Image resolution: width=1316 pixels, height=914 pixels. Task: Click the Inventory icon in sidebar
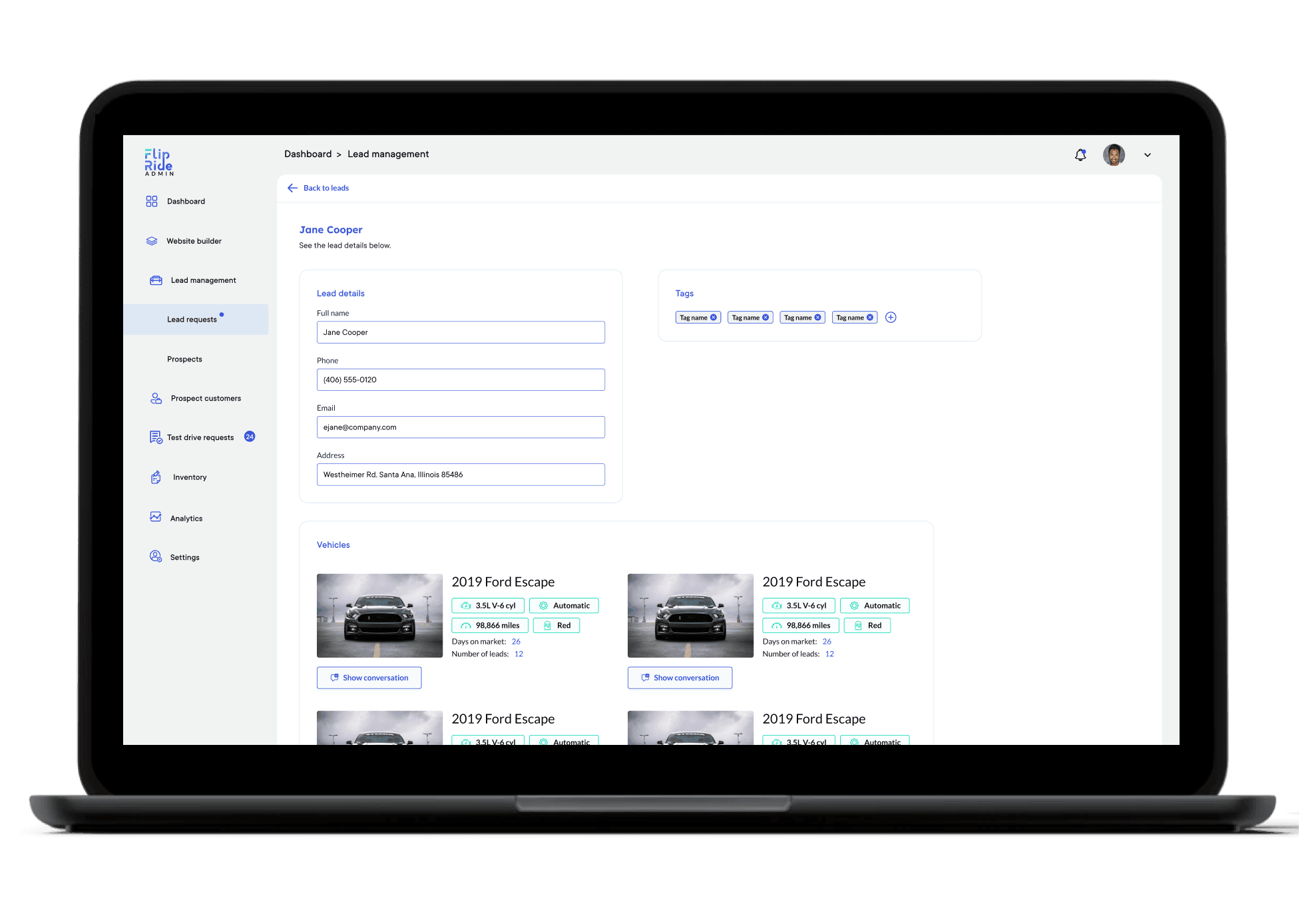click(x=156, y=477)
